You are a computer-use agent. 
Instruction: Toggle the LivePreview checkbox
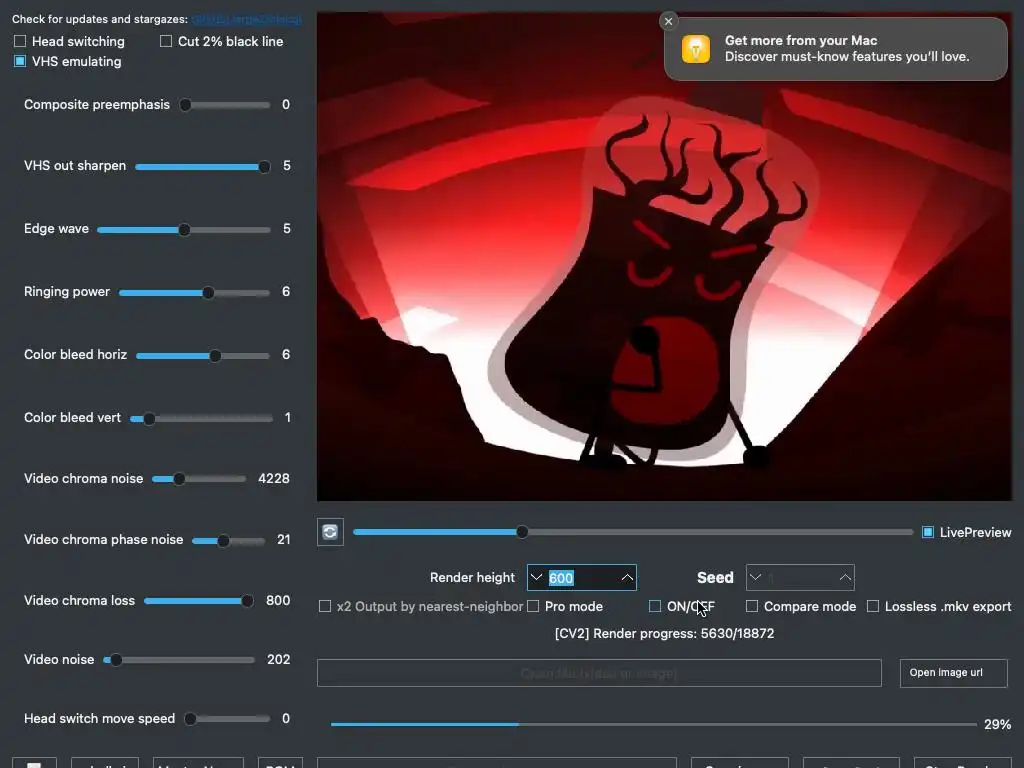click(927, 532)
